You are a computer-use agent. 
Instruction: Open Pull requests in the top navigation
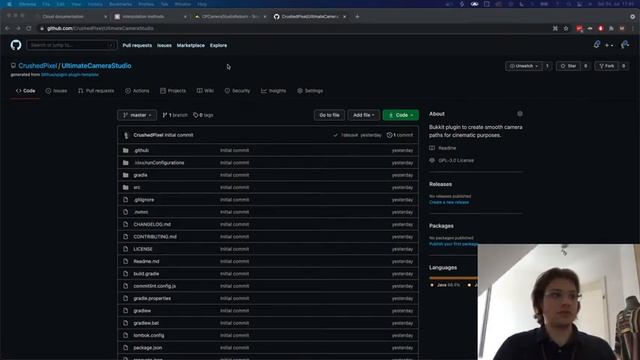[137, 45]
